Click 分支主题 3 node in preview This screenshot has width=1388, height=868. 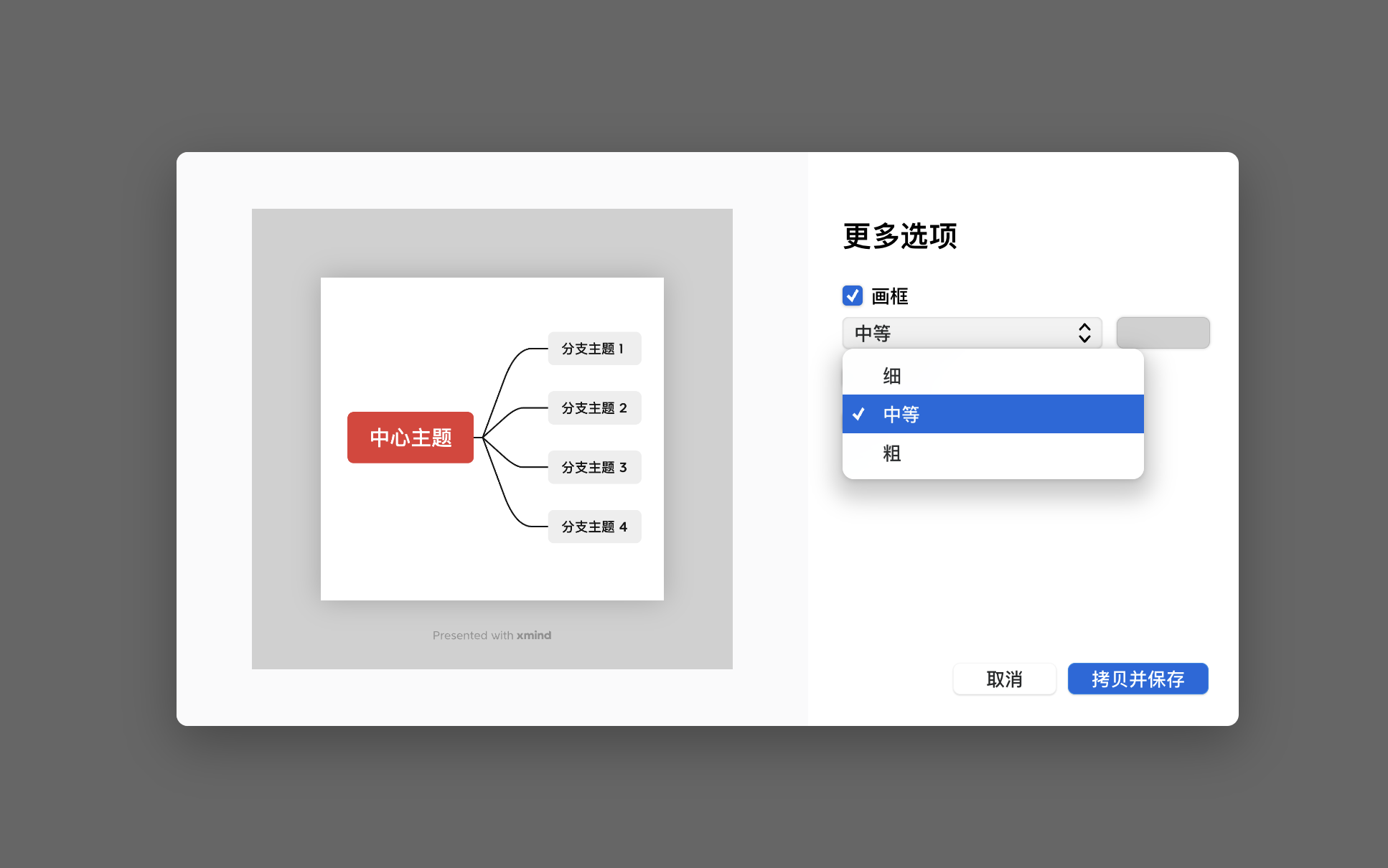(x=594, y=468)
